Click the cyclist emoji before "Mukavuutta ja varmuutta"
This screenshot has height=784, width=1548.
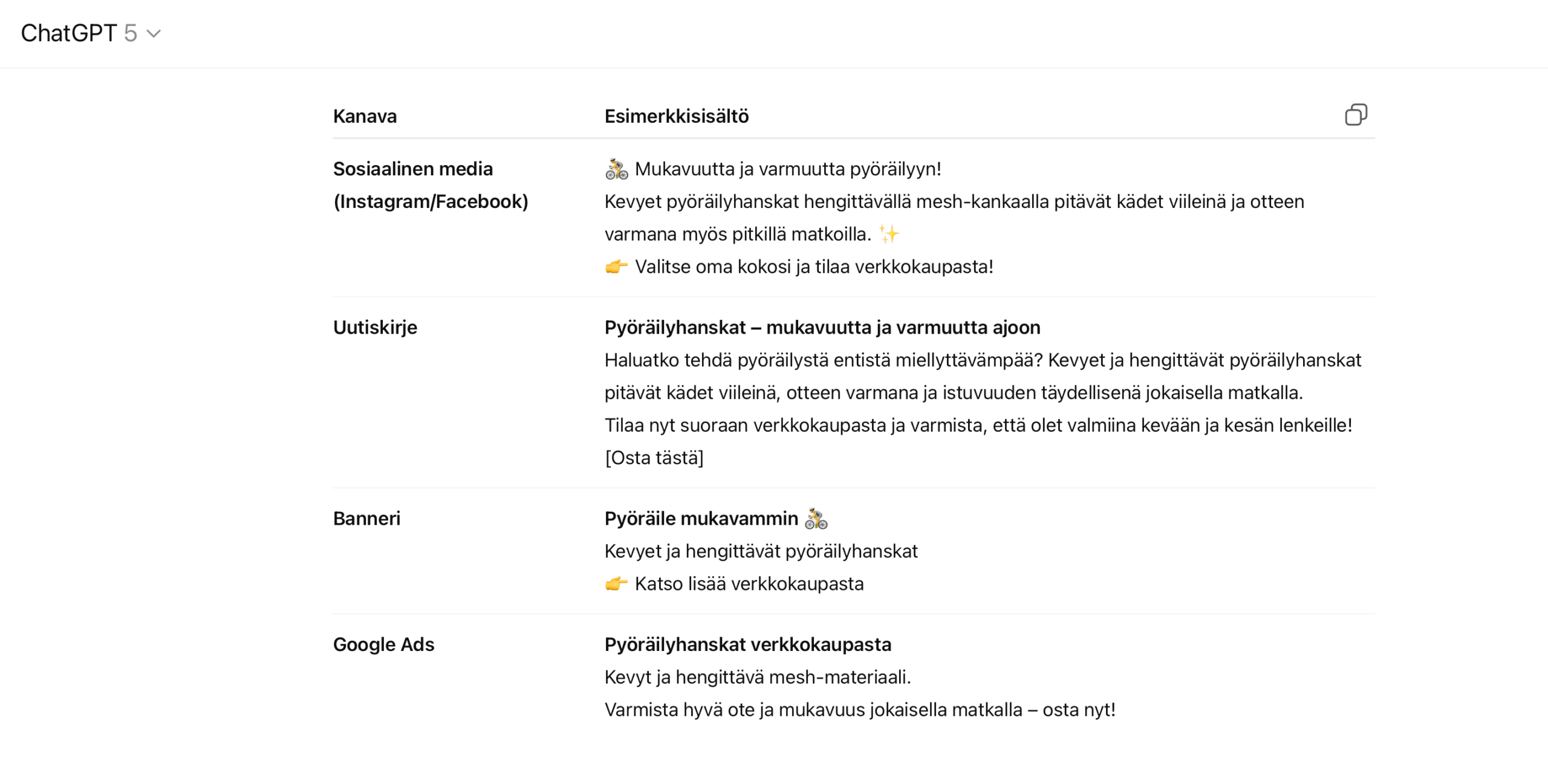pos(616,169)
